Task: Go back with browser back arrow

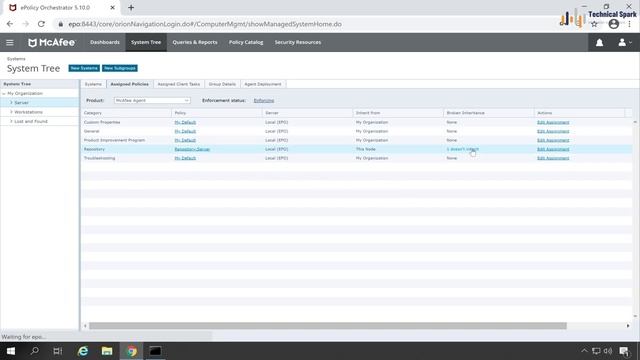Action: coord(10,24)
